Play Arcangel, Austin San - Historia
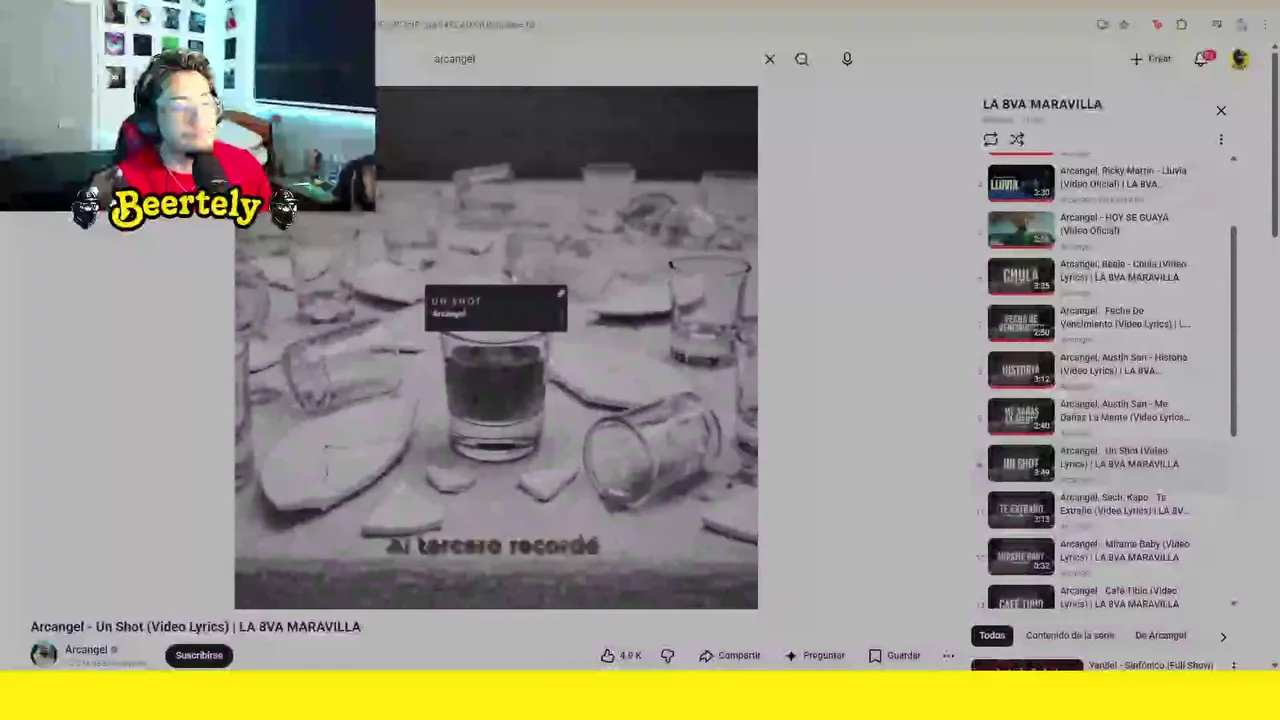 (1101, 370)
